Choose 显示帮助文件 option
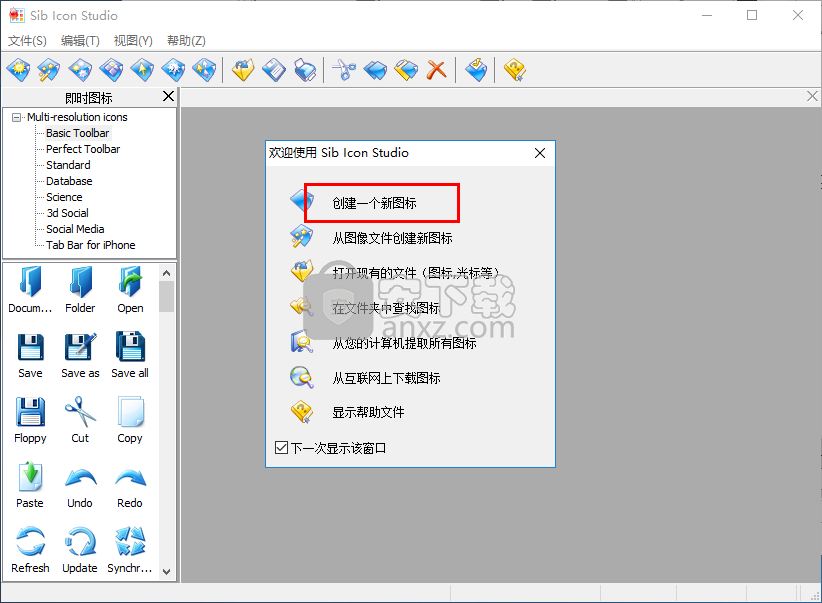 368,412
